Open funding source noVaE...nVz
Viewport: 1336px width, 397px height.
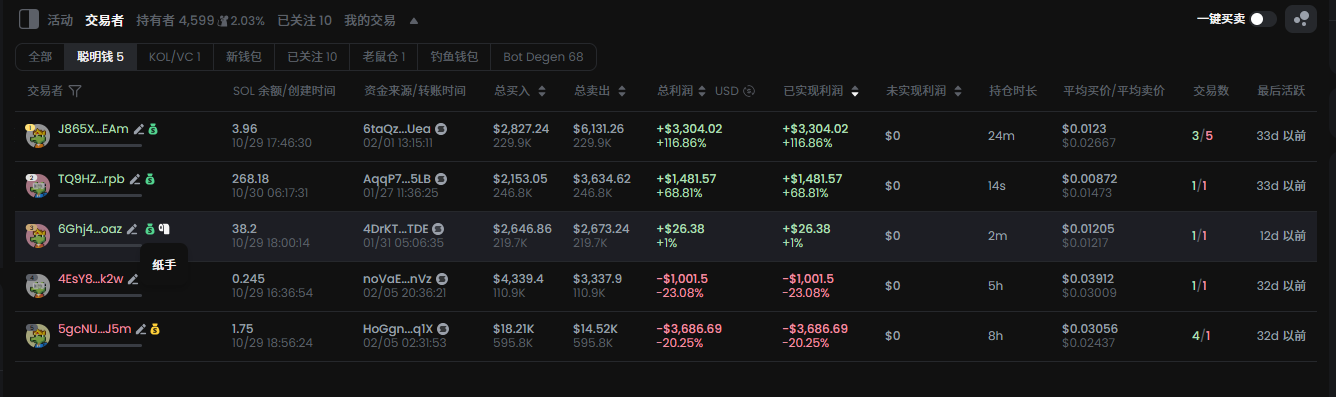click(x=398, y=279)
